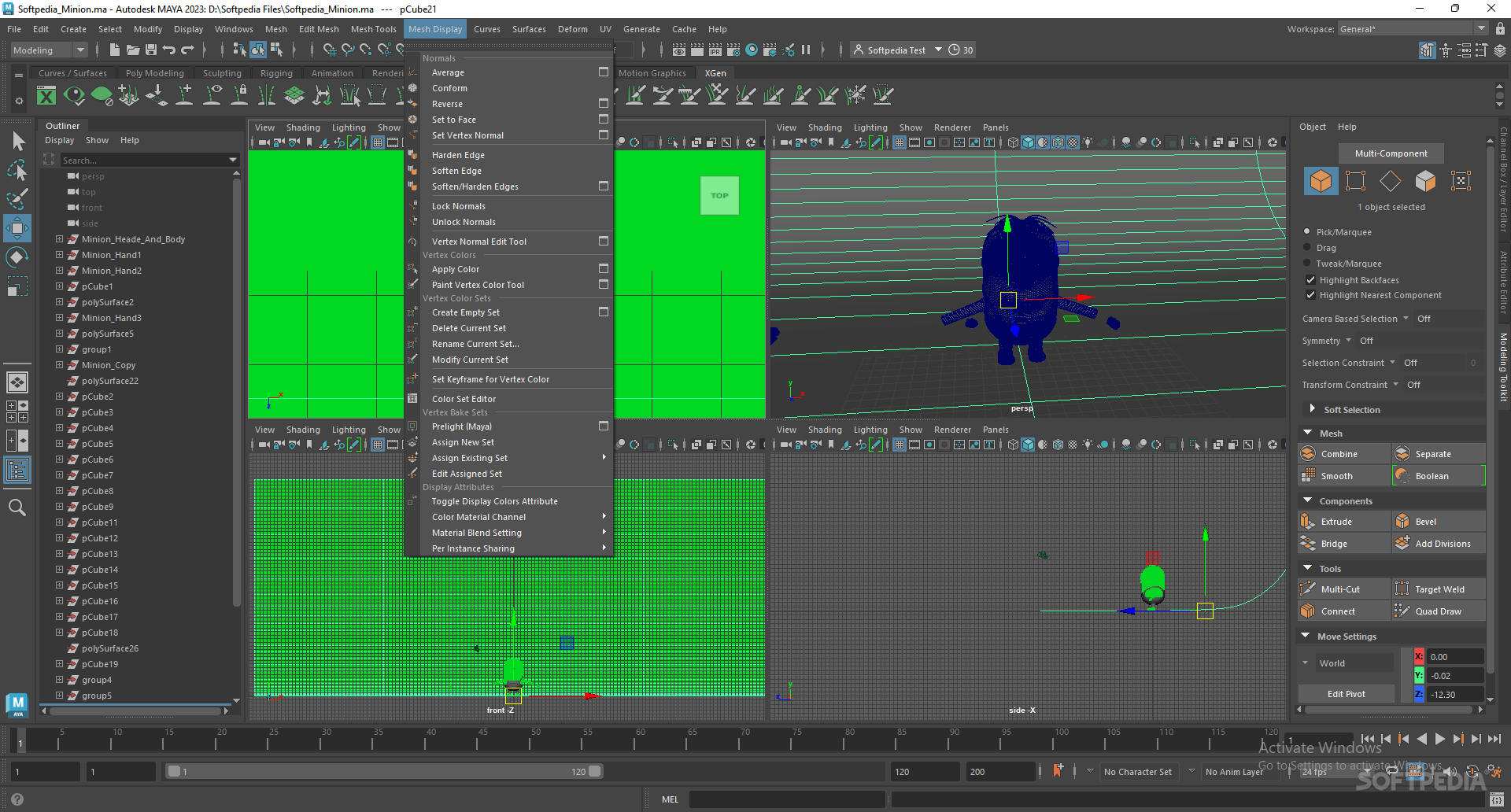Switch to Poly Modeling shelf tab
The width and height of the screenshot is (1511, 812).
[154, 73]
